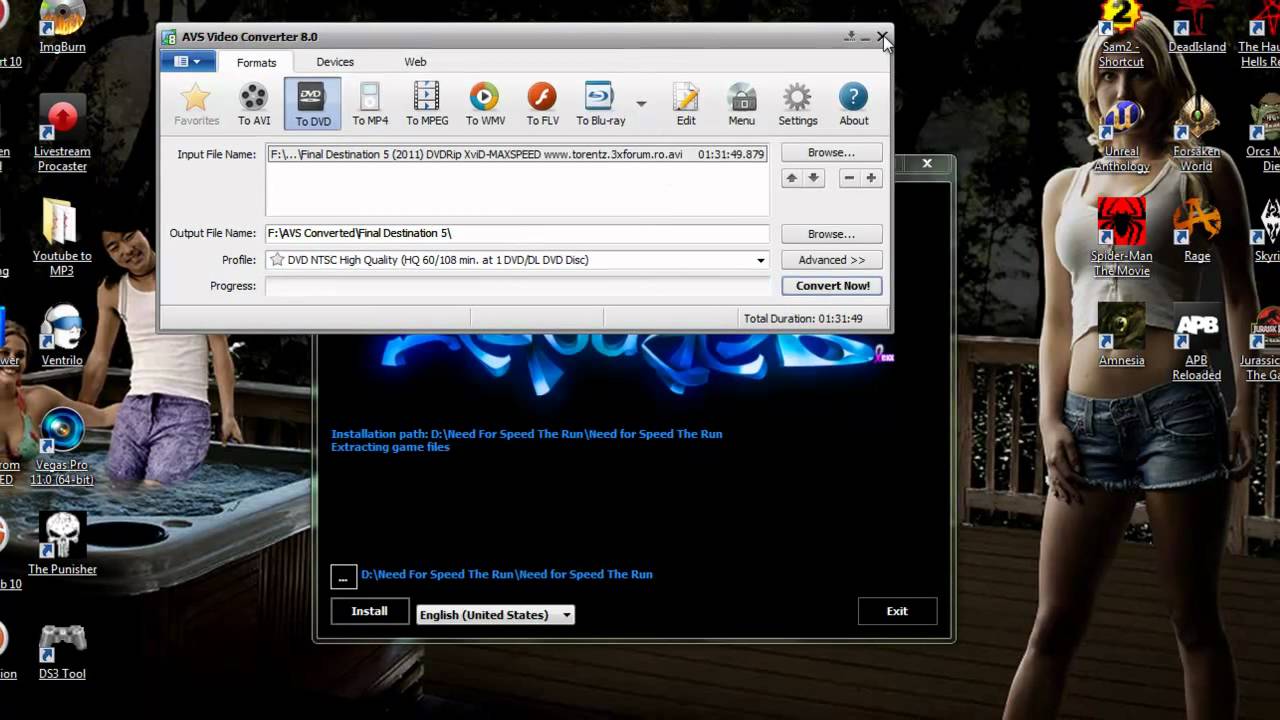Pick the To FLV format

[542, 104]
